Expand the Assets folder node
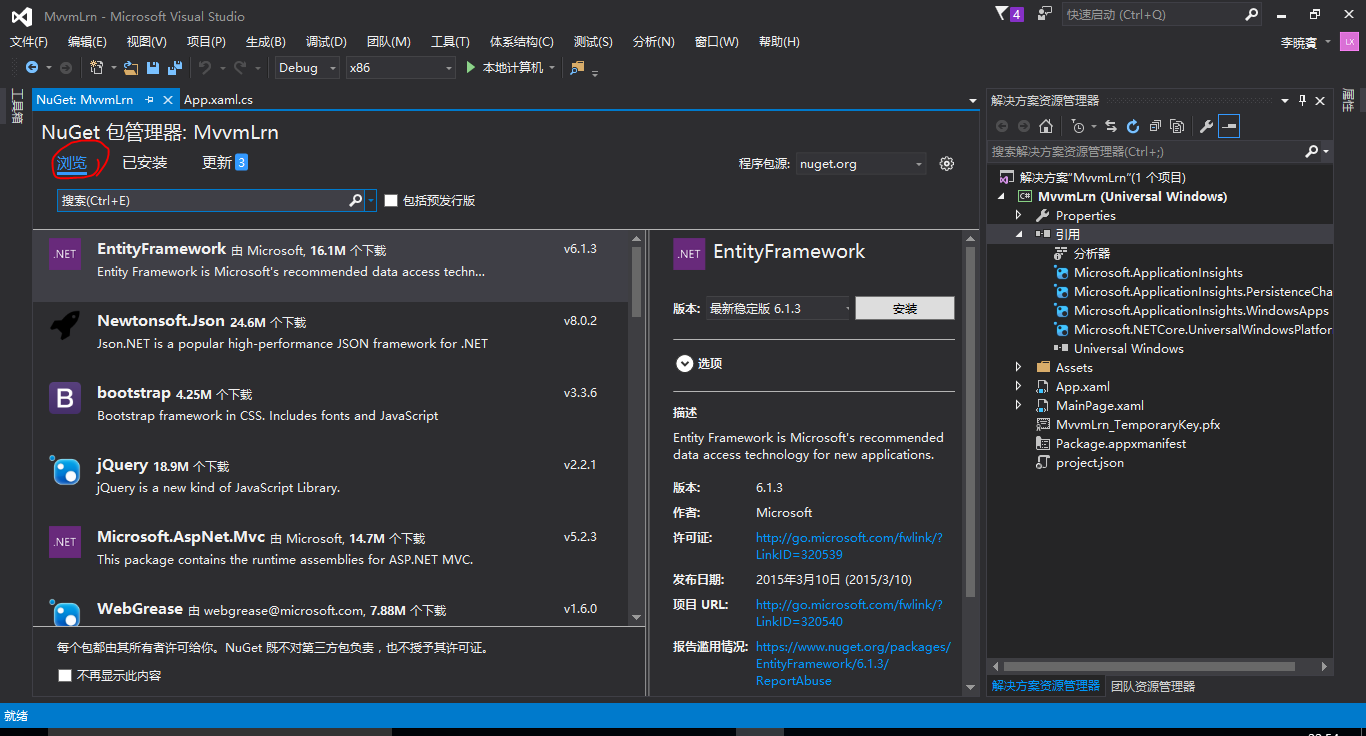 [1018, 367]
